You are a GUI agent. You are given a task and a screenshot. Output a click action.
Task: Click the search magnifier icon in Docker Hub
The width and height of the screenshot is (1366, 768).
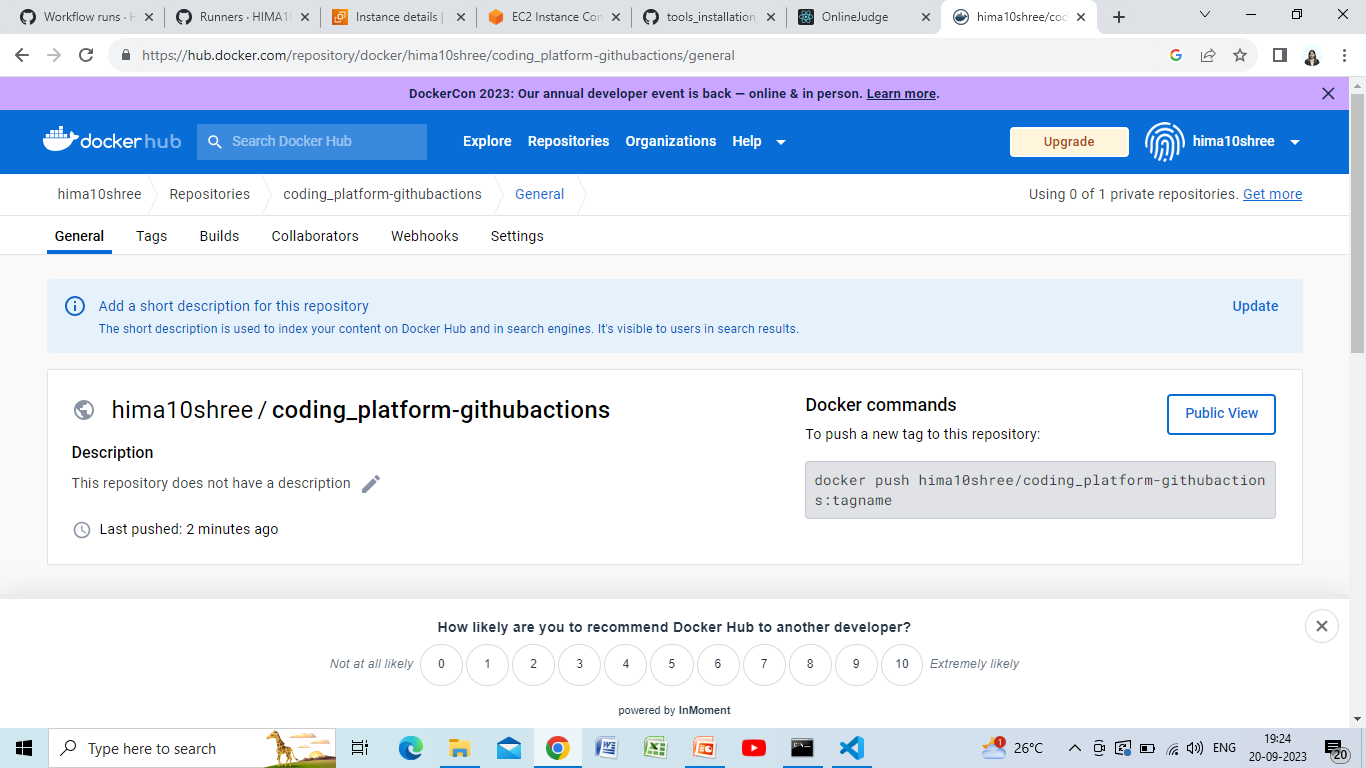click(214, 142)
